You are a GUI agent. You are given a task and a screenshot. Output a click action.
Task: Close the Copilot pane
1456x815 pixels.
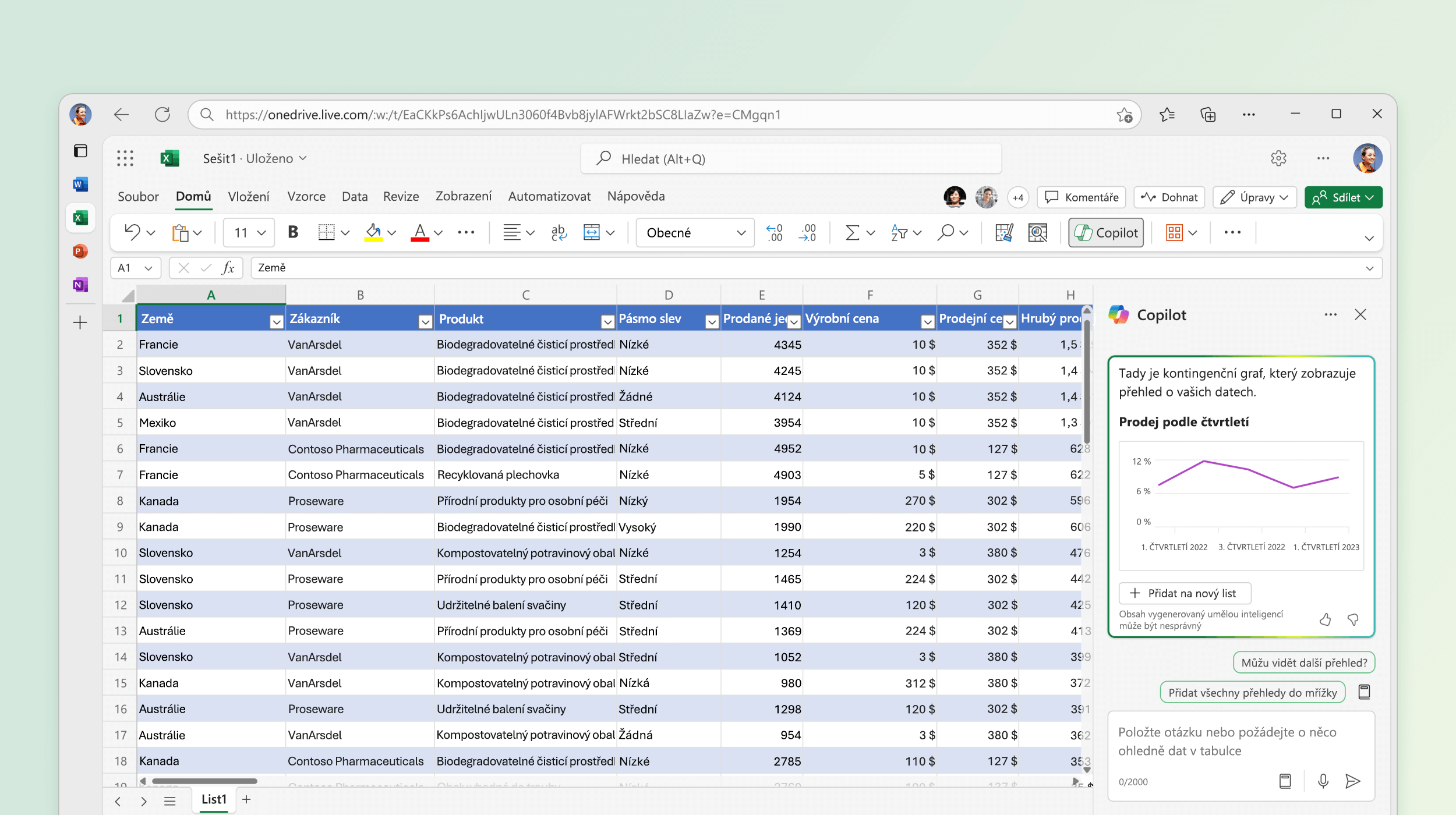tap(1360, 315)
